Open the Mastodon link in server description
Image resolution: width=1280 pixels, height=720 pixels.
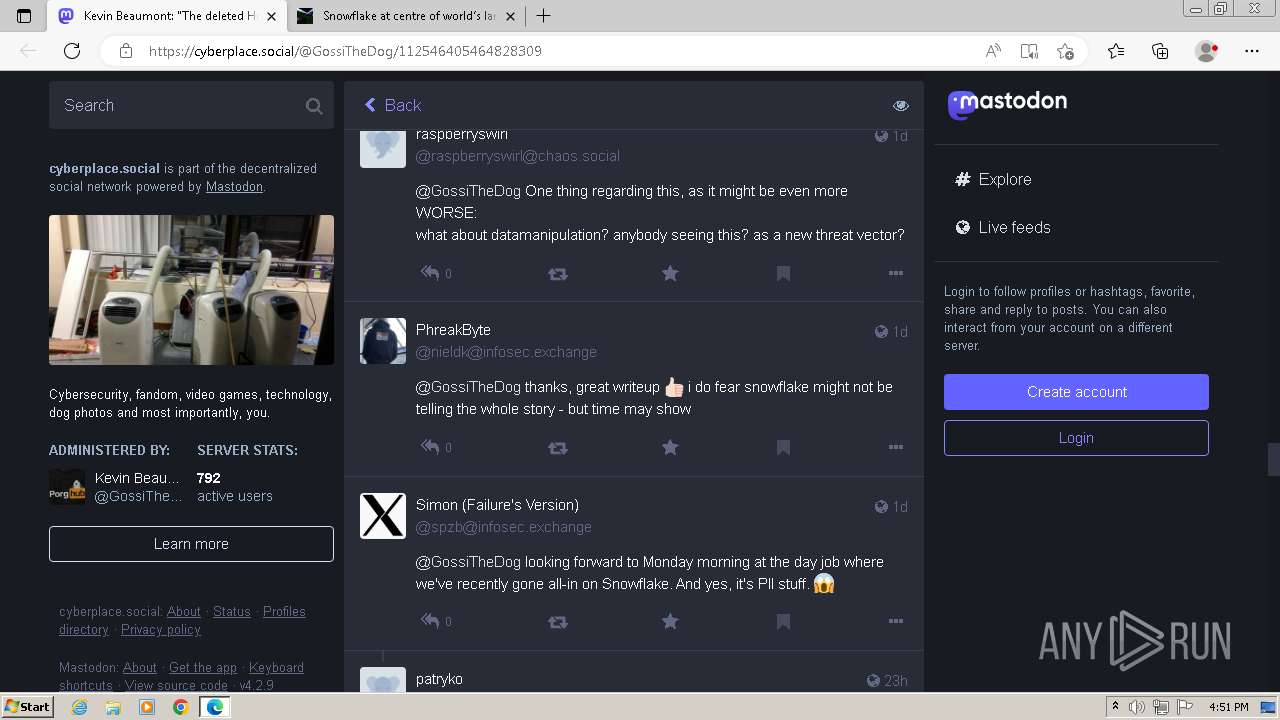234,187
